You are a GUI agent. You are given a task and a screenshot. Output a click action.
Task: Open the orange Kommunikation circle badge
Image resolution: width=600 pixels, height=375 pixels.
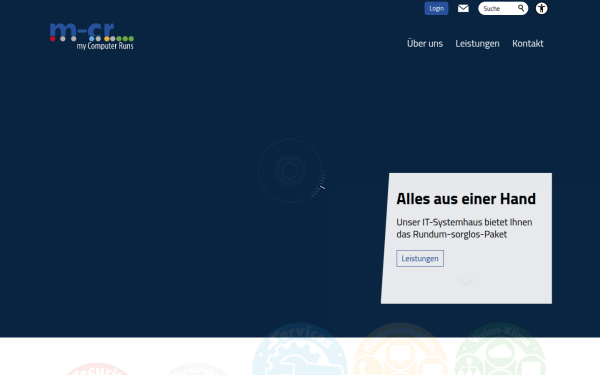point(400,350)
